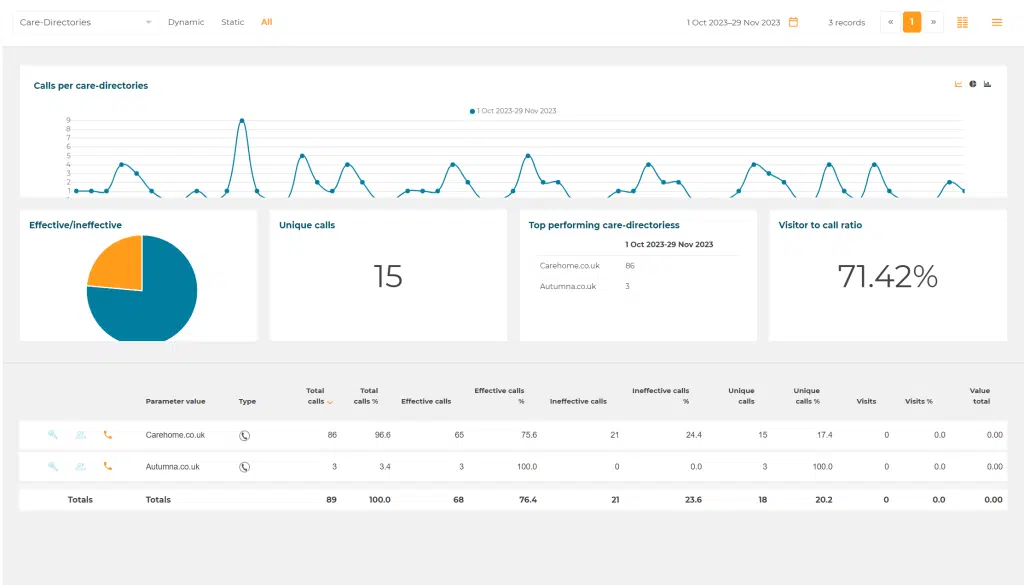The image size is (1024, 585).
Task: Sort by Total calls % column
Action: coord(366,396)
